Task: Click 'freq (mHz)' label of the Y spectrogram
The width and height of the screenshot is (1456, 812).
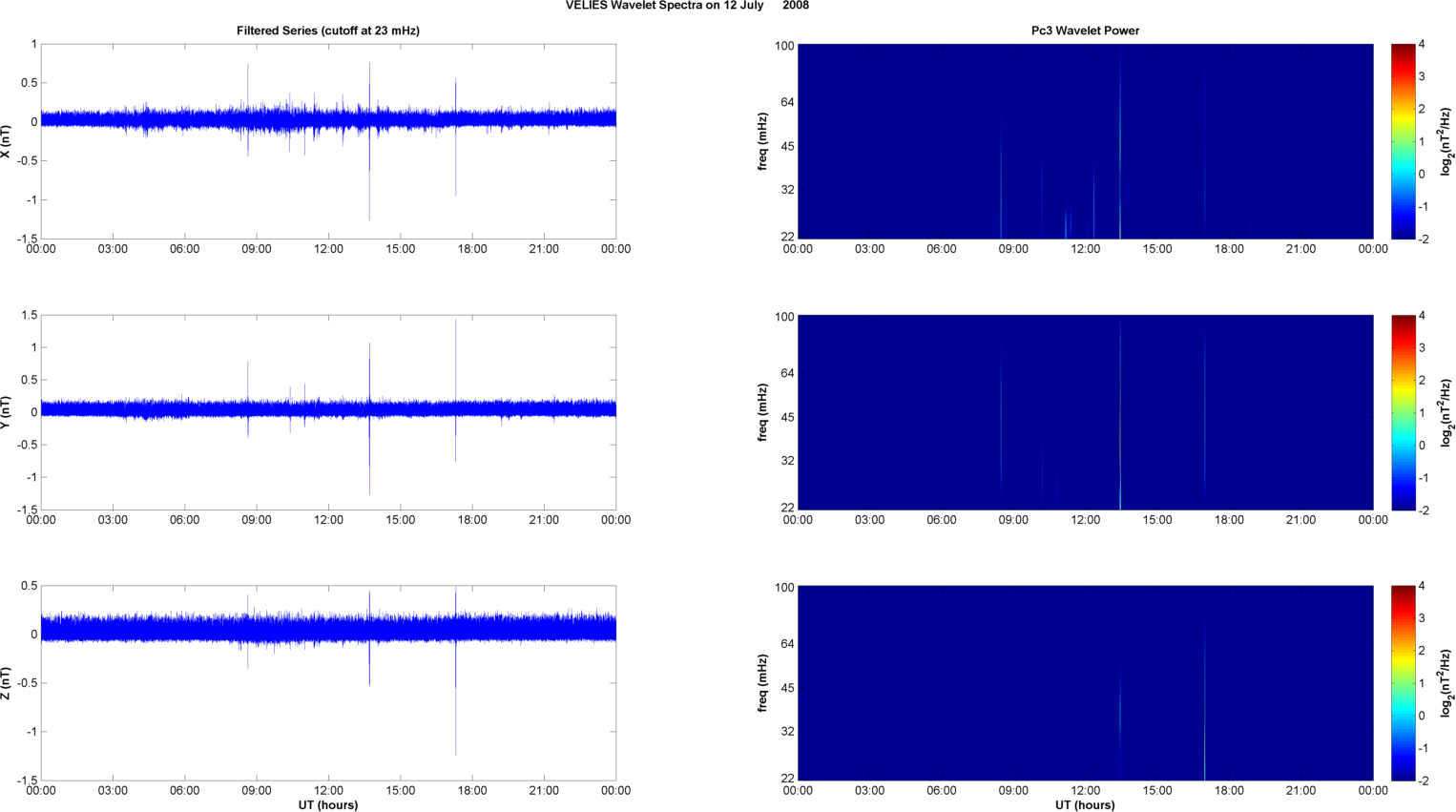Action: tap(763, 412)
